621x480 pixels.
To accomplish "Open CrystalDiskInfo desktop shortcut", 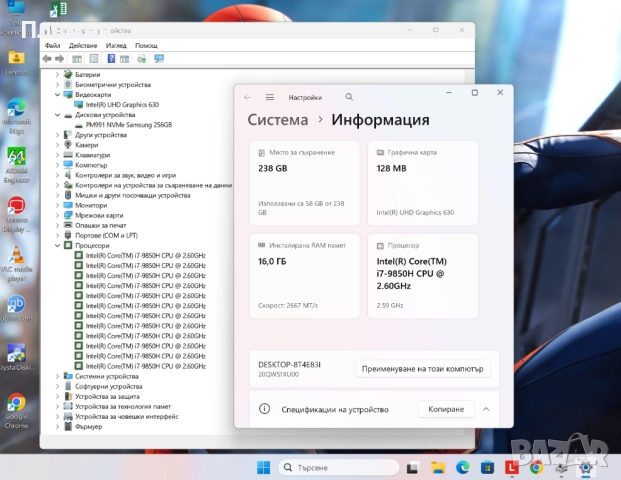I will 17,358.
